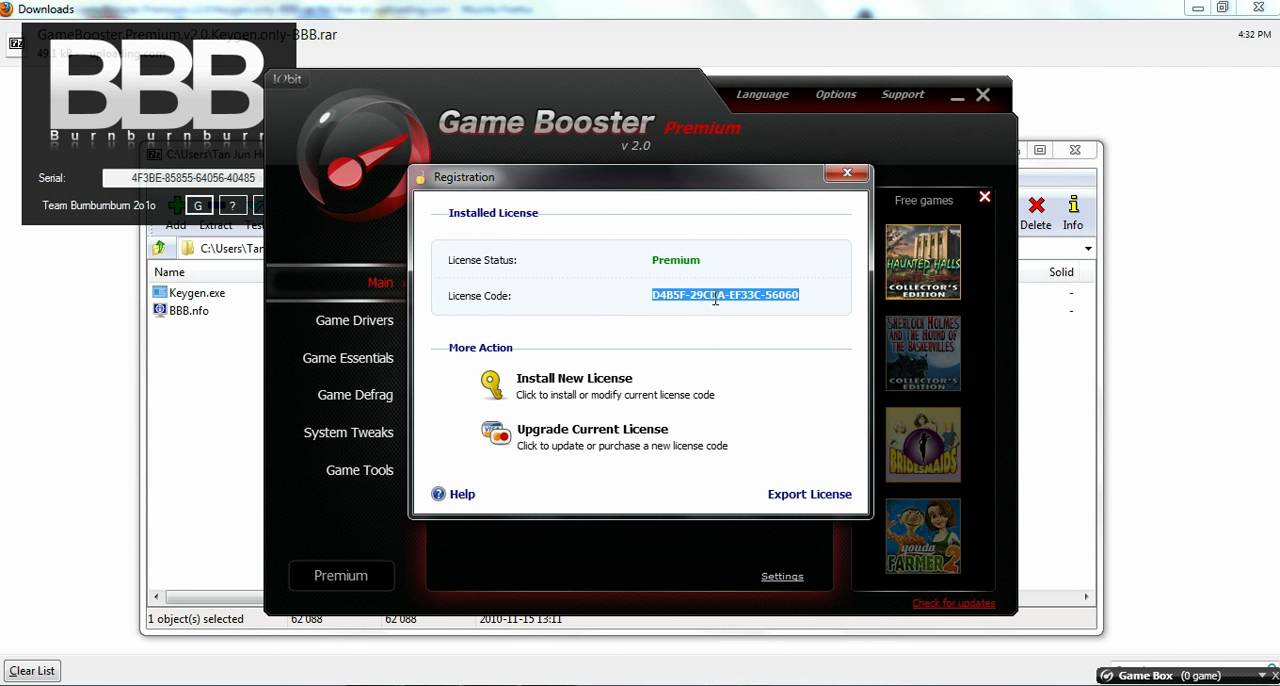Open the Game Essentials section
Screen dimensions: 1280x686
click(348, 358)
